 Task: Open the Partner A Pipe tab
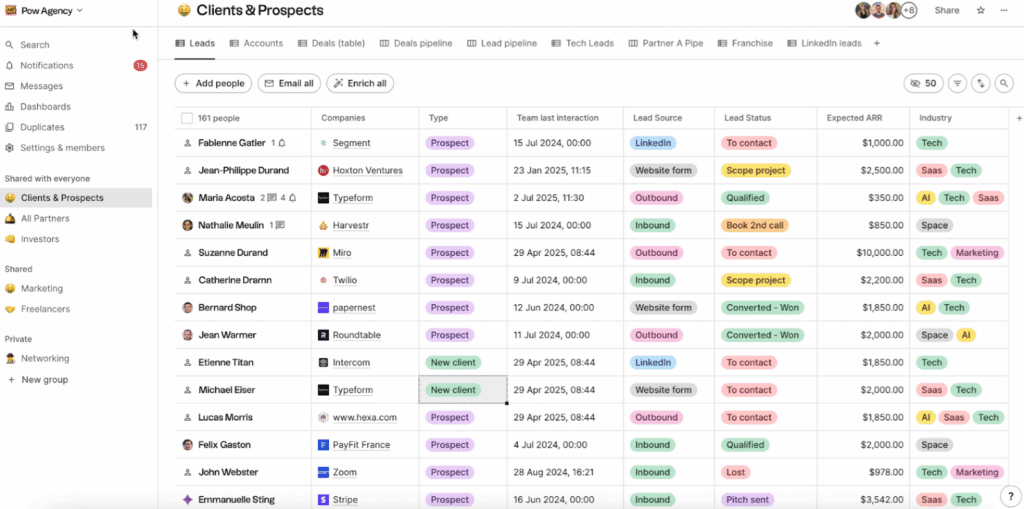(x=665, y=43)
